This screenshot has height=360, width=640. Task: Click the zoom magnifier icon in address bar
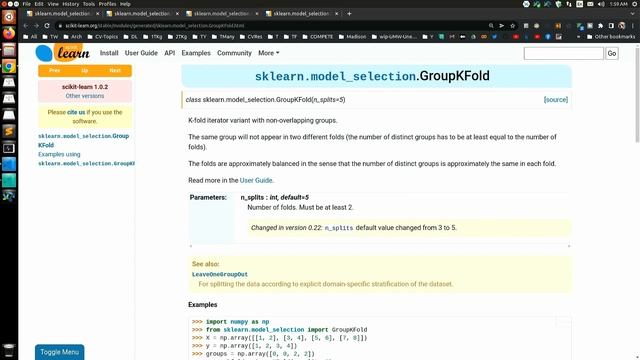[x=491, y=25]
